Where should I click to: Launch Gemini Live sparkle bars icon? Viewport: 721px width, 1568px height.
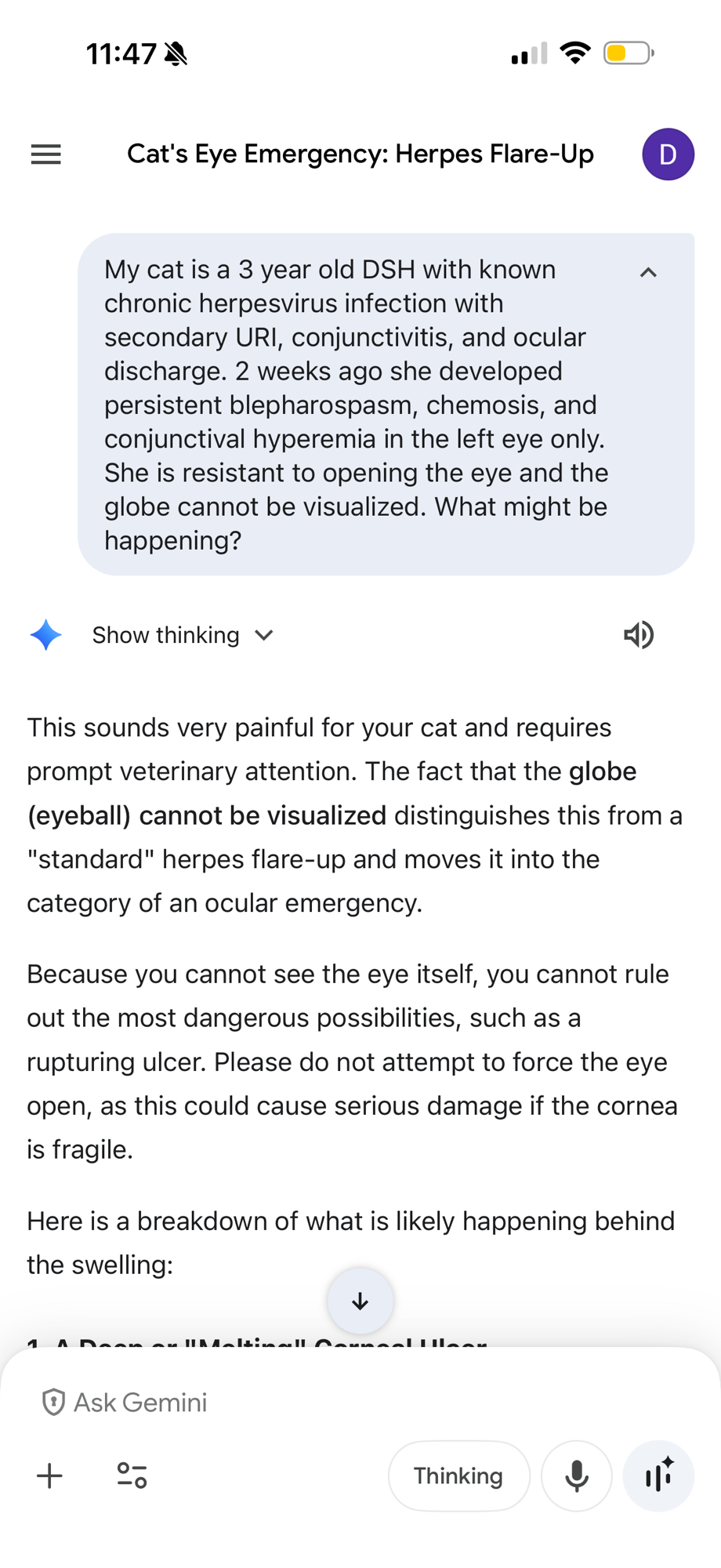658,1475
